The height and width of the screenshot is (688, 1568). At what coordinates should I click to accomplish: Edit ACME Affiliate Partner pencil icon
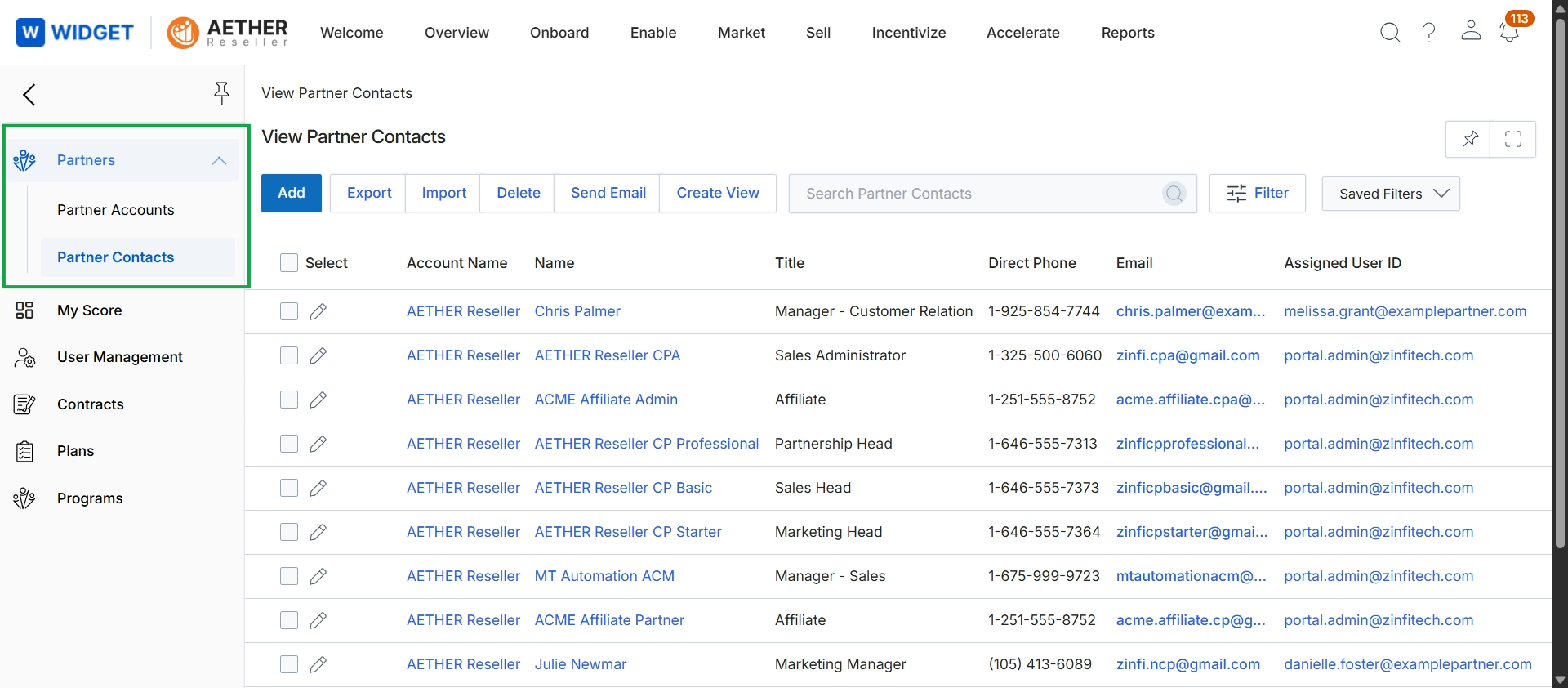pos(318,620)
